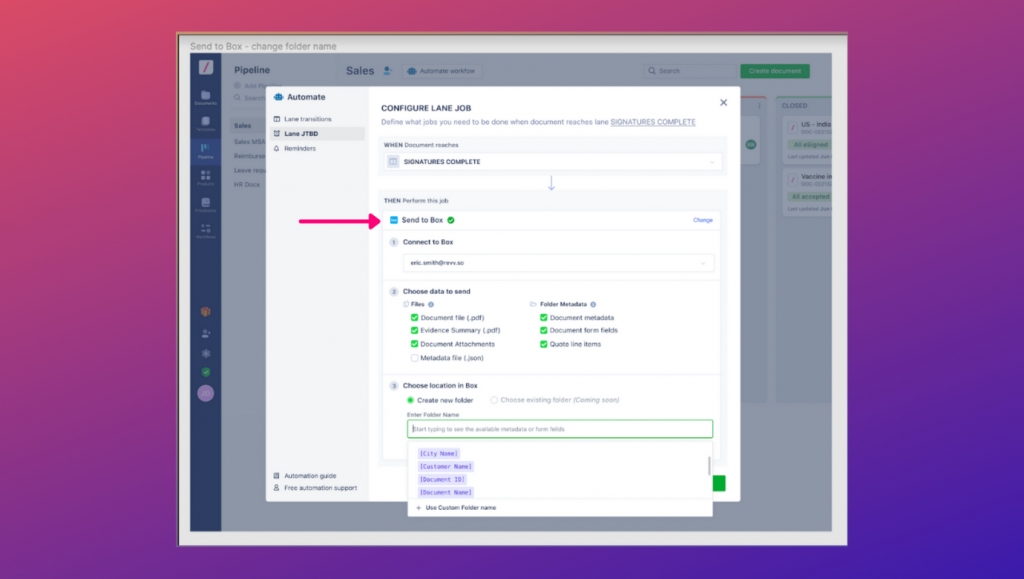The width and height of the screenshot is (1024, 579).
Task: Click Use Custom Folder name option
Action: tap(460, 507)
